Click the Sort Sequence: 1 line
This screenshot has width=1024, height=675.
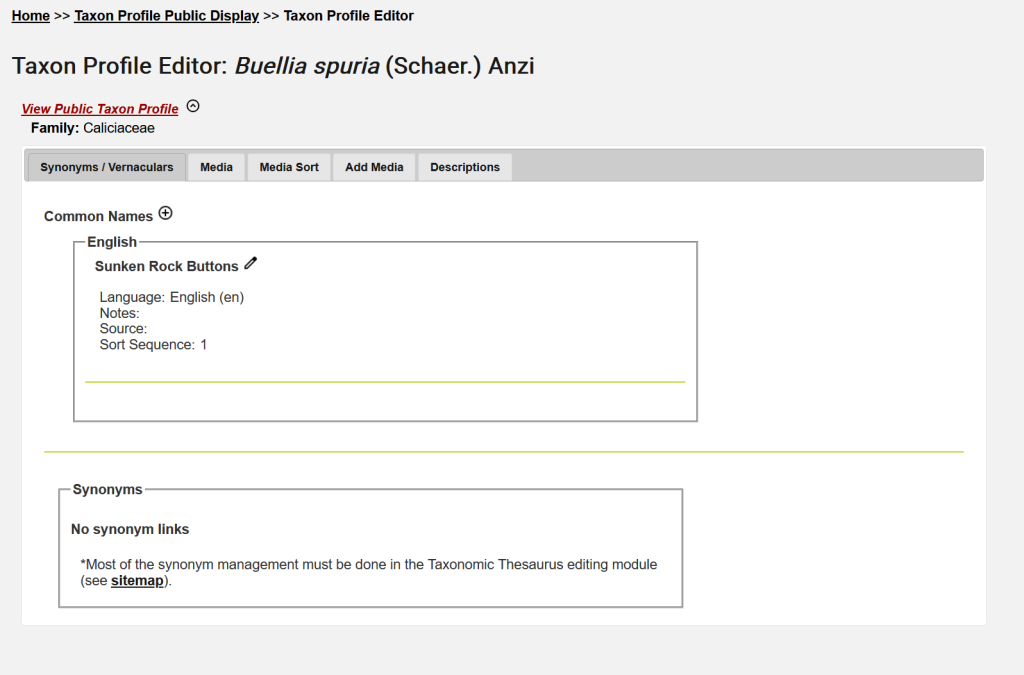point(153,345)
